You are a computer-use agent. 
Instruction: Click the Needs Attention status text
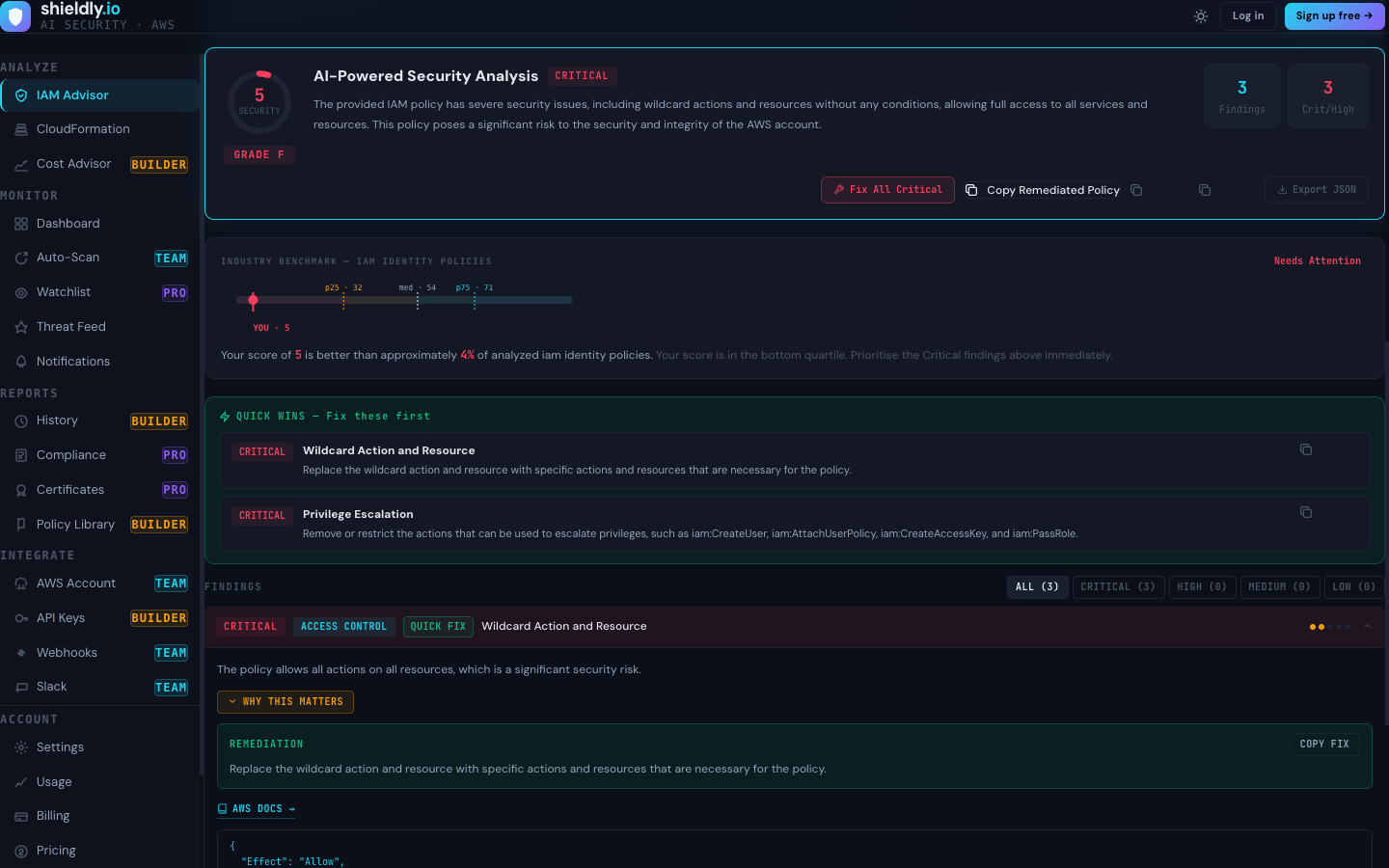click(x=1318, y=261)
